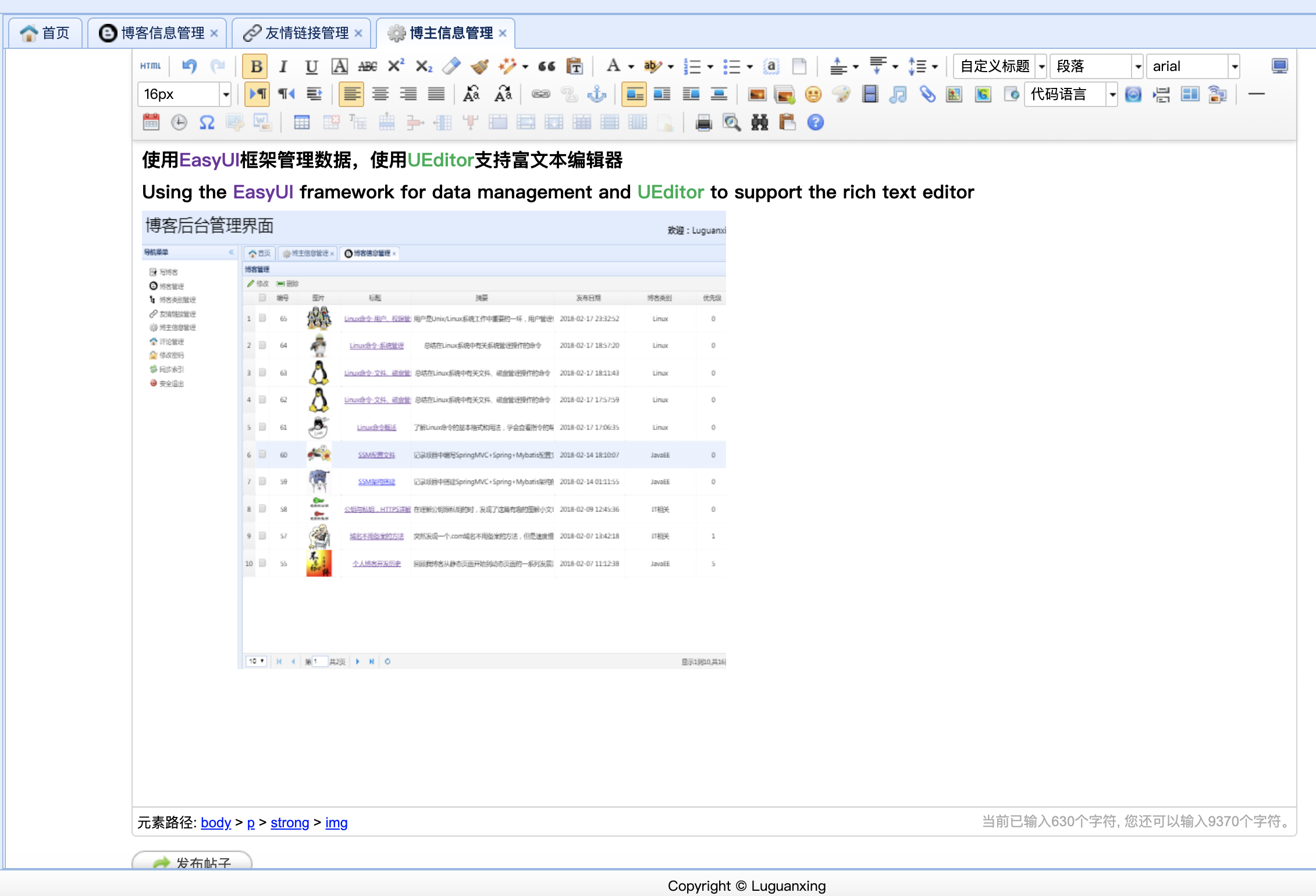The width and height of the screenshot is (1316, 896).
Task: Switch to the 首页 tab
Action: tap(45, 33)
